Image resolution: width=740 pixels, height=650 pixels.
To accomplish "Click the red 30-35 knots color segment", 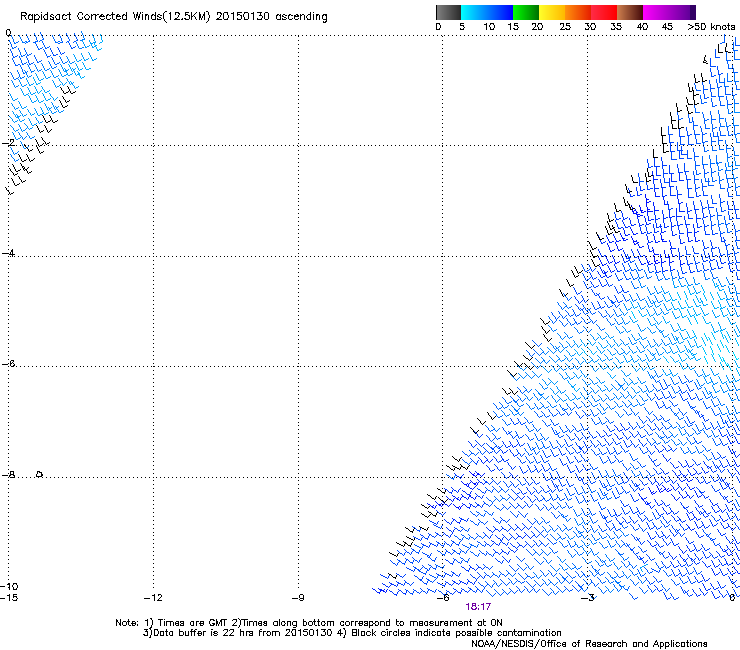I will click(604, 12).
